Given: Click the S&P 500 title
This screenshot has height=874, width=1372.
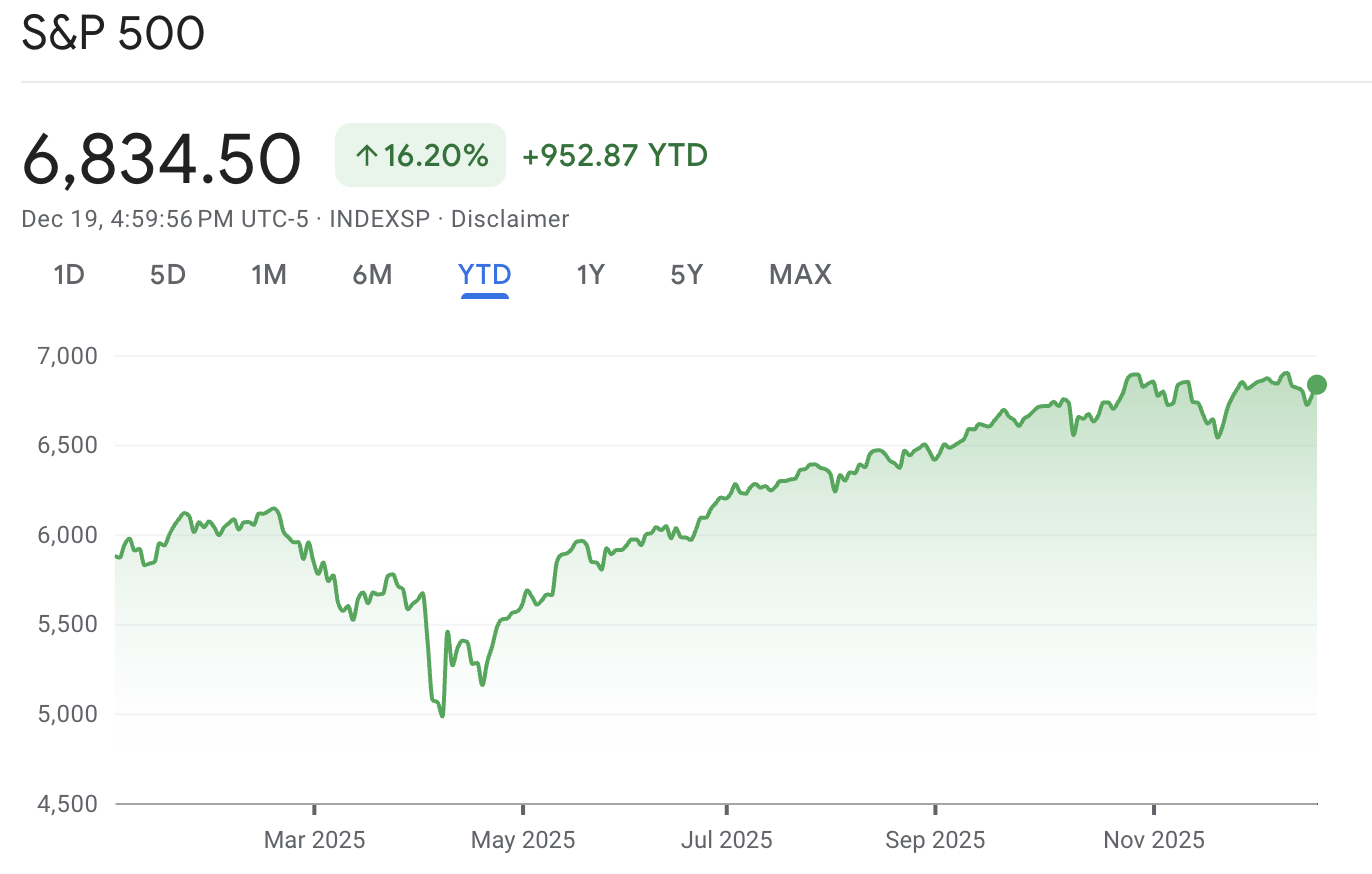Looking at the screenshot, I should [113, 33].
